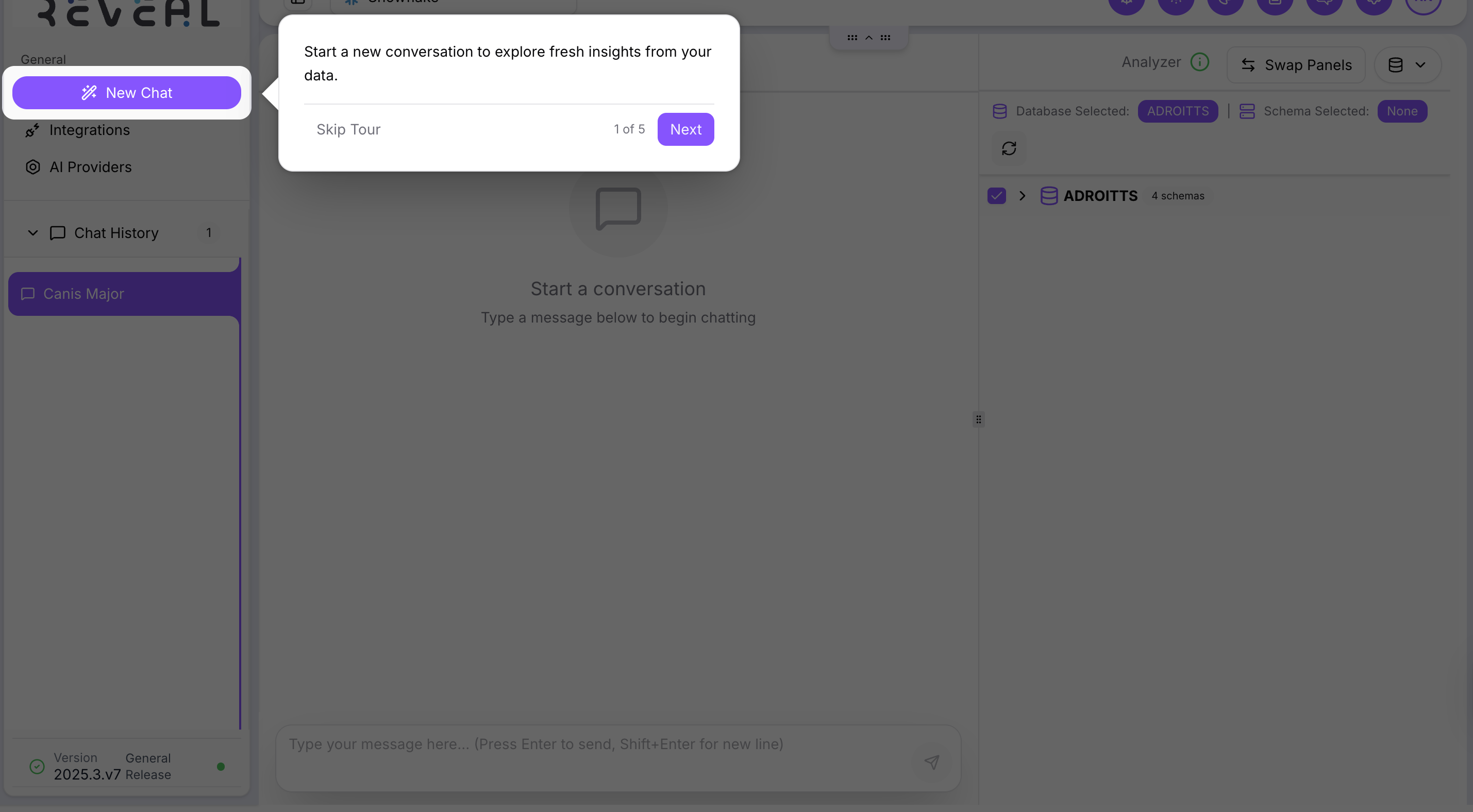Collapse the top header bar chevron
Image resolution: width=1473 pixels, height=812 pixels.
click(868, 38)
